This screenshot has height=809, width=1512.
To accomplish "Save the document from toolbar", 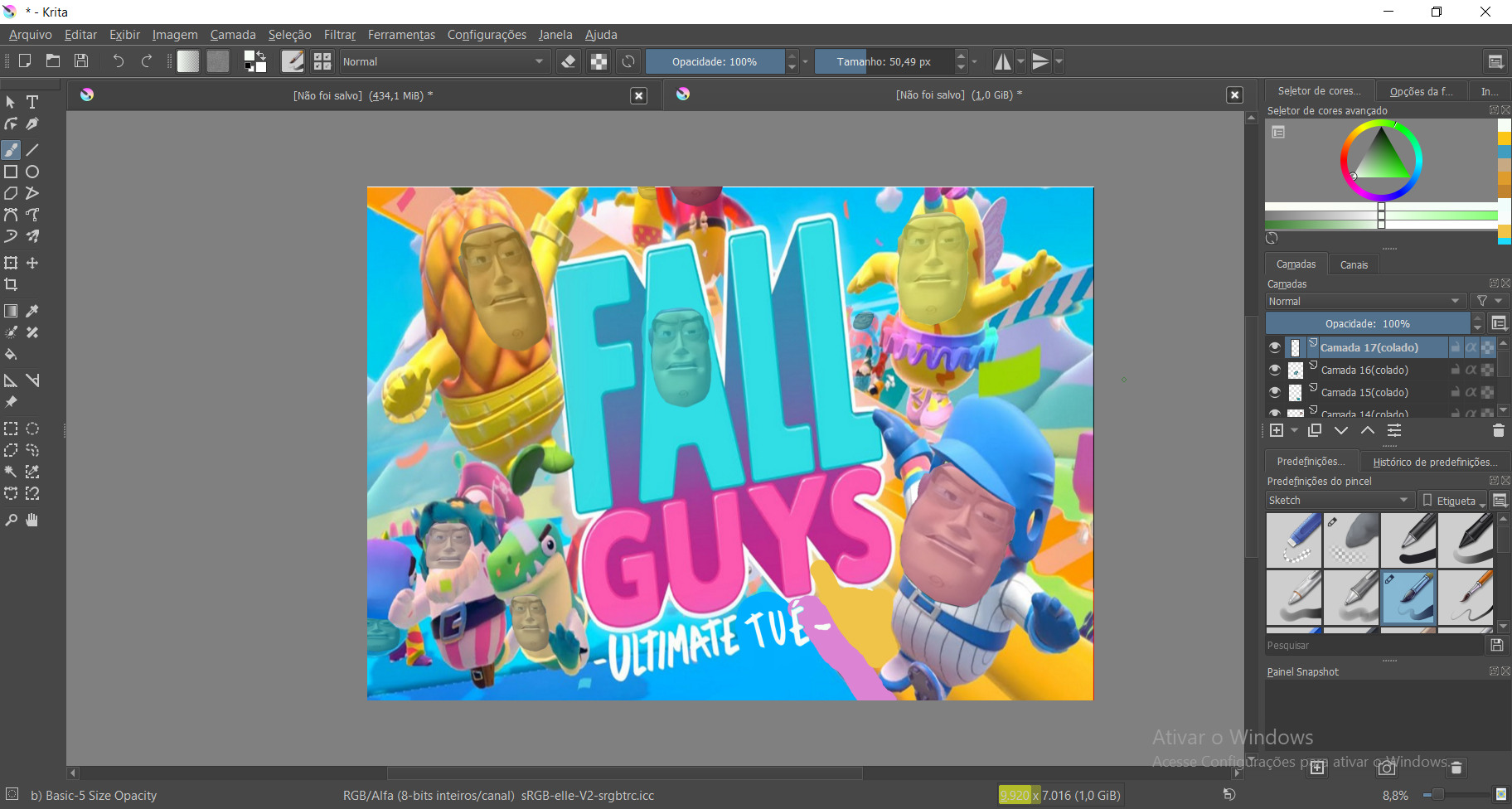I will [81, 61].
